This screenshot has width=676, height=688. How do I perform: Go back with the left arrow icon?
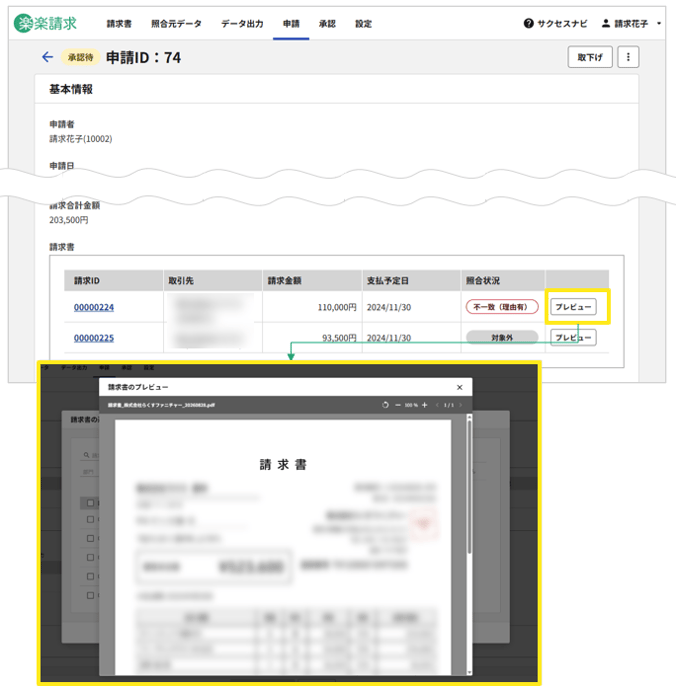tap(47, 57)
